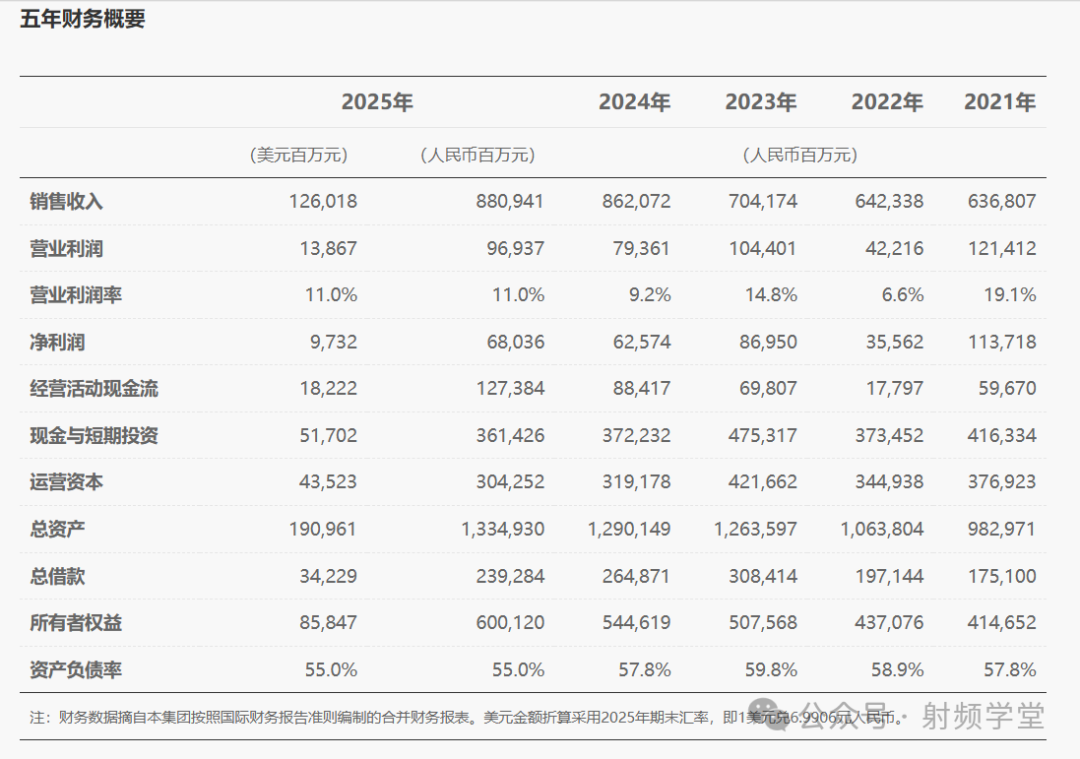
Task: Select the 2024 margin value 9.2%
Action: point(650,295)
